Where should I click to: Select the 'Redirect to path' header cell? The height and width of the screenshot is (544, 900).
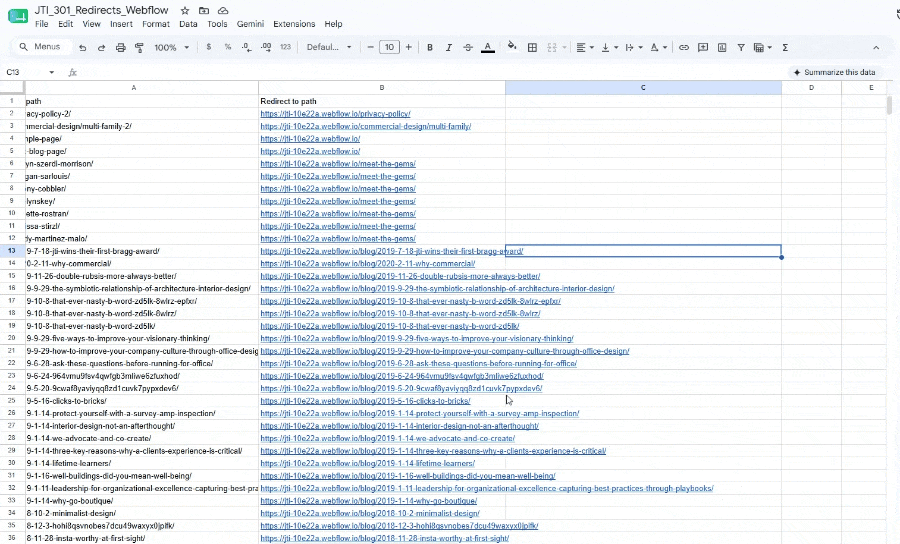(382, 101)
